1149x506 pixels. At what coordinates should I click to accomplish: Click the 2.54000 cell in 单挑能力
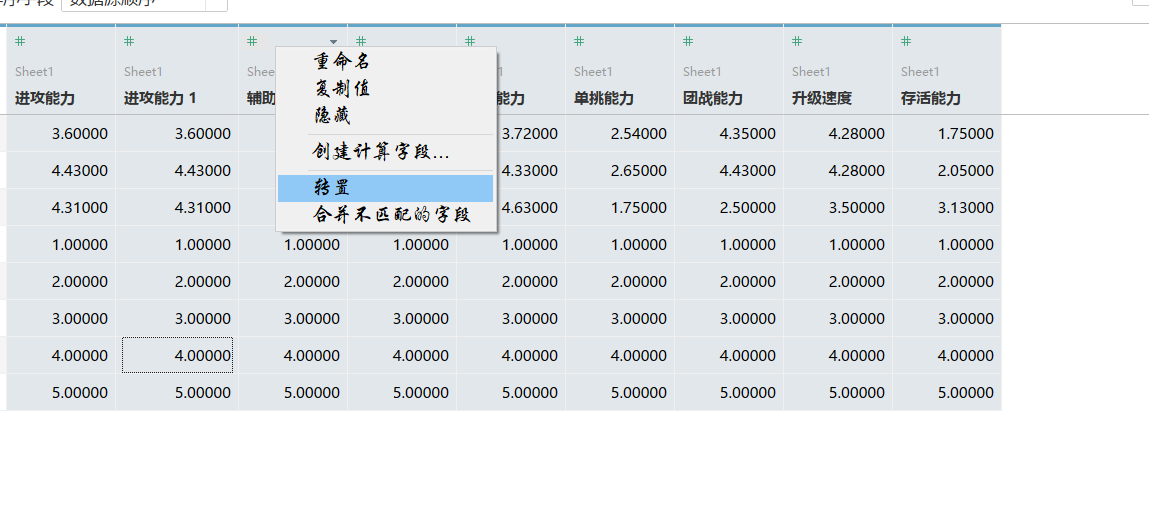(620, 133)
